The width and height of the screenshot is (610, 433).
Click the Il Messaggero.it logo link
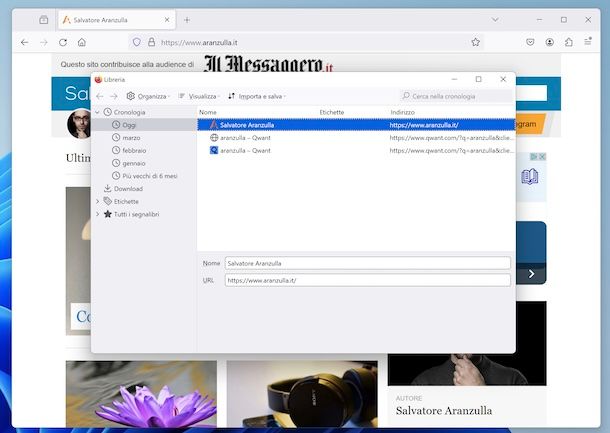click(268, 64)
